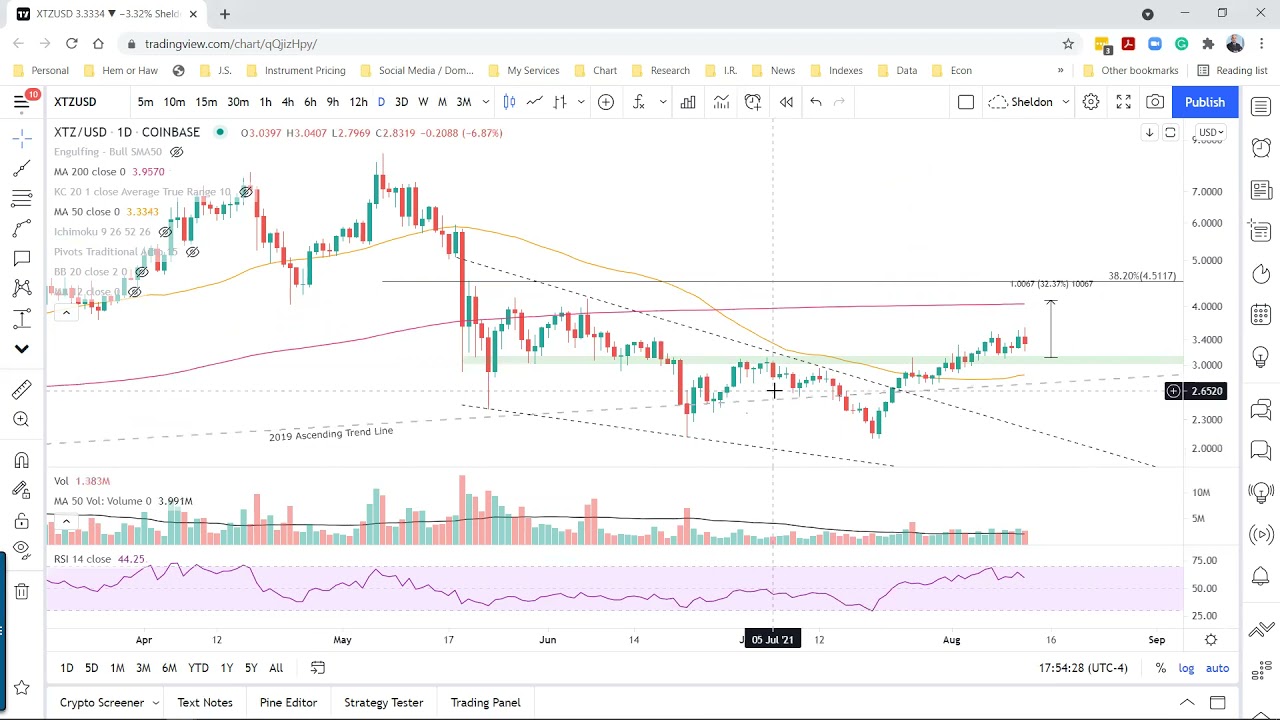Collapse the indicator legend list
The width and height of the screenshot is (1280, 720).
click(x=66, y=313)
